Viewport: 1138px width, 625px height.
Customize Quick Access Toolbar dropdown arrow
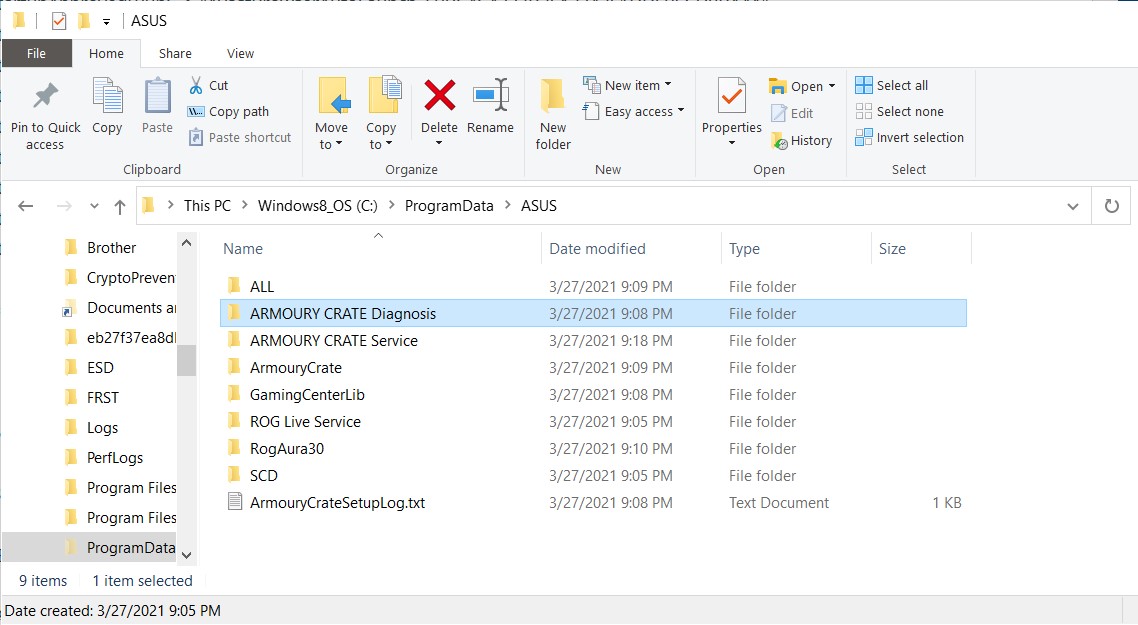tap(106, 22)
